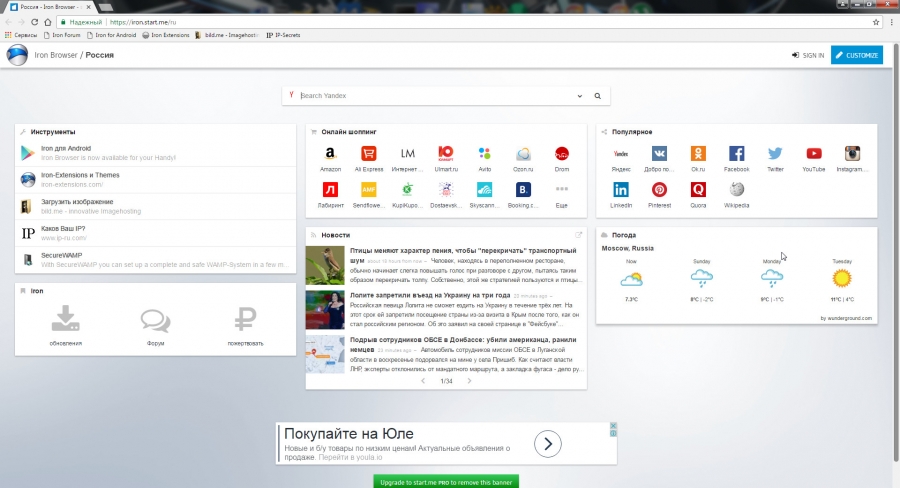Click the обновления download icon
Screen dimensions: 900x488
[x=65, y=319]
